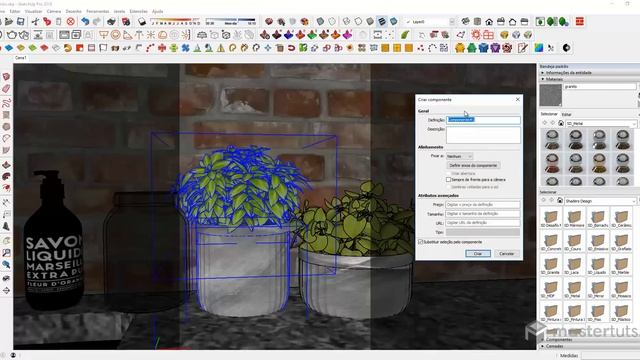Click the teapot render icon
Image resolution: width=640 pixels, height=360 pixels.
[12, 35]
